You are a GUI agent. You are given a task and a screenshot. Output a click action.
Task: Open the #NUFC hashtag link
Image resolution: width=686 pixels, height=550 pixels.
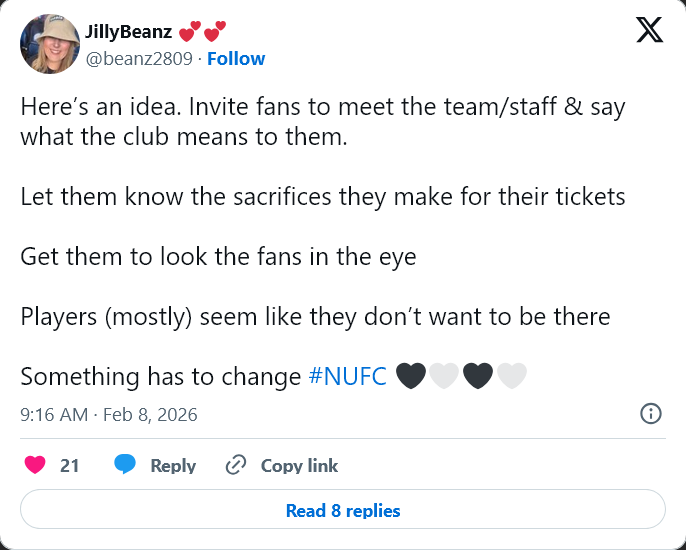point(348,376)
